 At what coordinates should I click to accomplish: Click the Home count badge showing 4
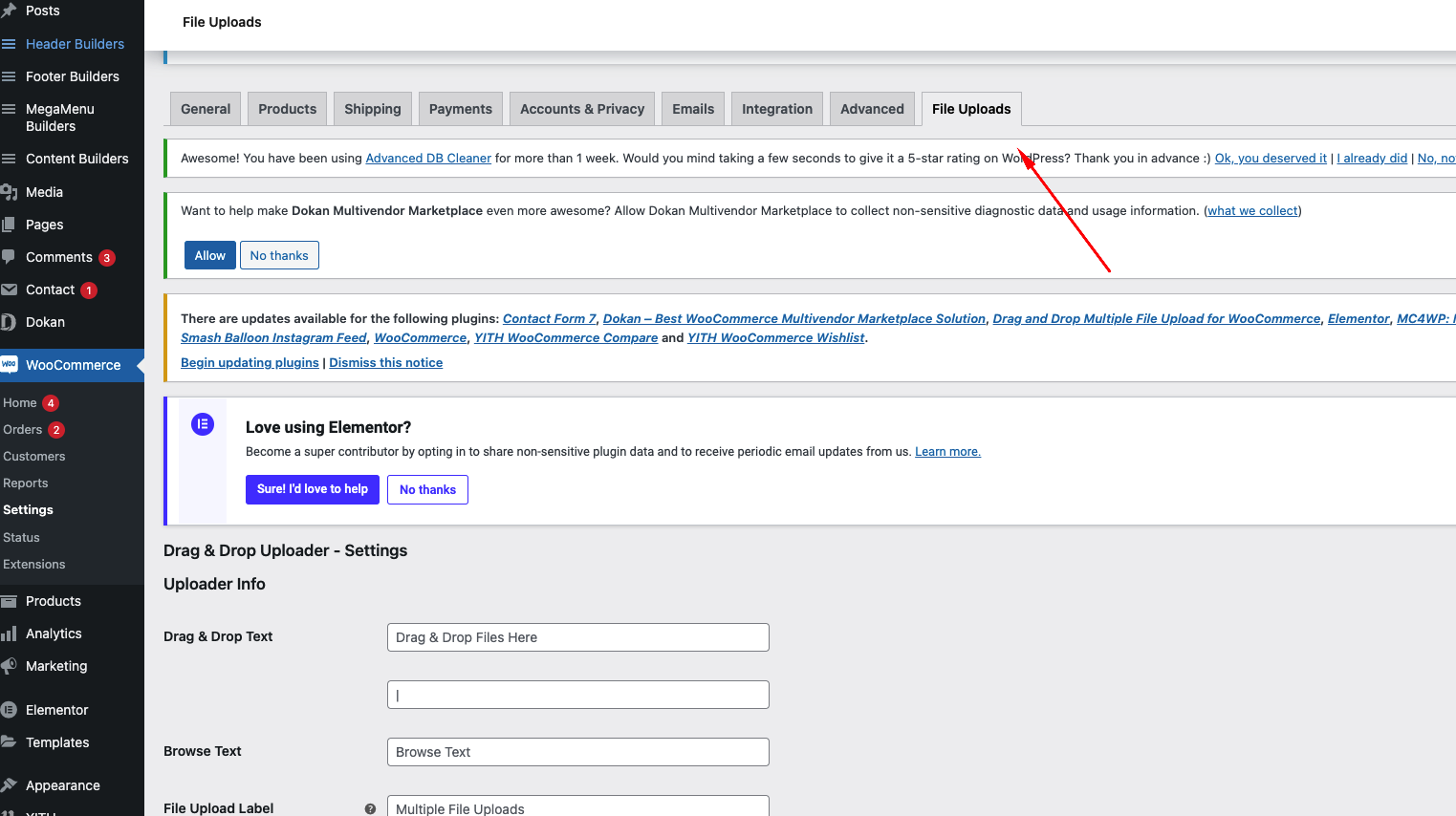pos(51,403)
